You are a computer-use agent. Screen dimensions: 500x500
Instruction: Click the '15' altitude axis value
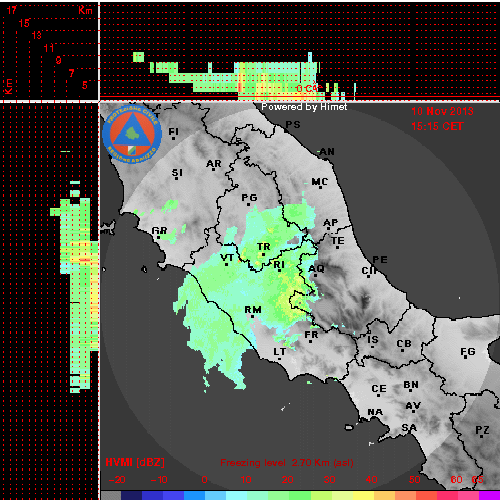point(24,23)
